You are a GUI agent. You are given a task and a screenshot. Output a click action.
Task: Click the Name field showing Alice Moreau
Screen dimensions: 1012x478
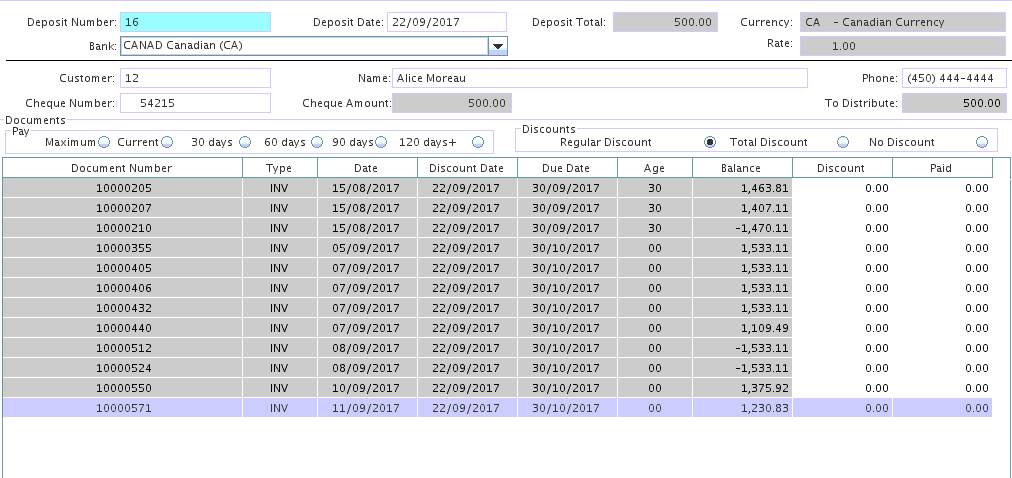[x=599, y=78]
